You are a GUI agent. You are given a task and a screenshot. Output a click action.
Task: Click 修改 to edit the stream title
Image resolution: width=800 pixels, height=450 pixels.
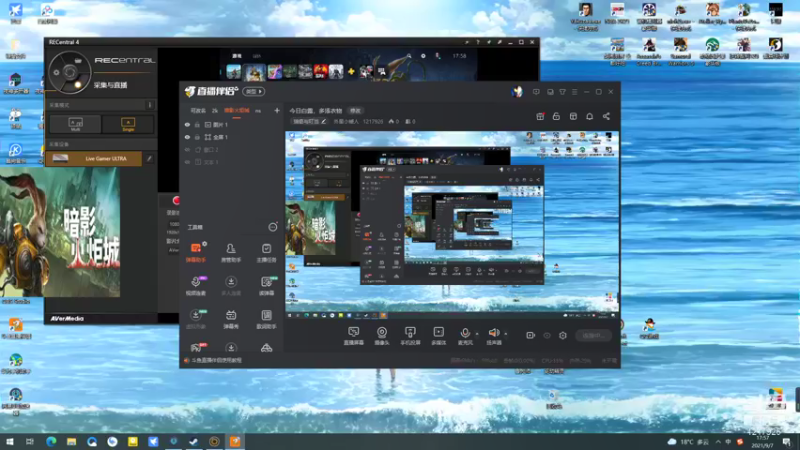click(x=355, y=111)
